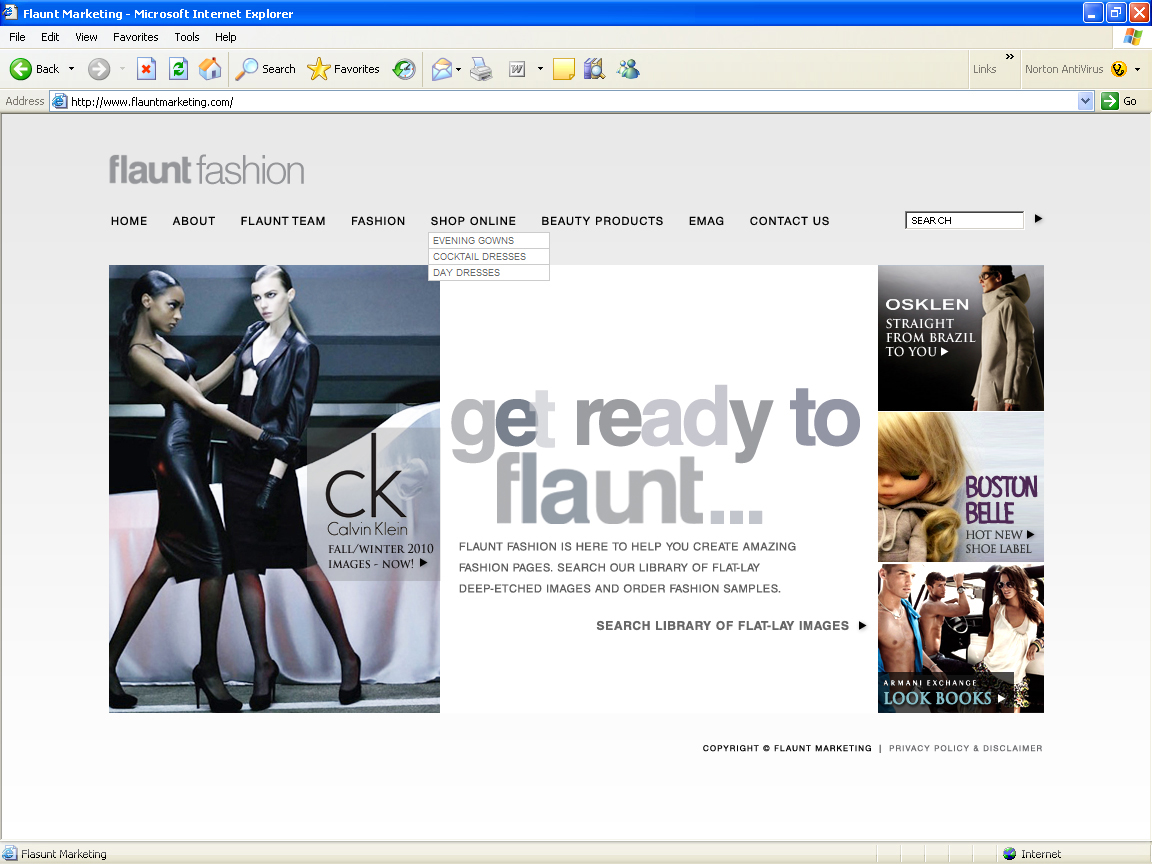Select Day Dresses from the submenu
The width and height of the screenshot is (1152, 864).
click(489, 273)
